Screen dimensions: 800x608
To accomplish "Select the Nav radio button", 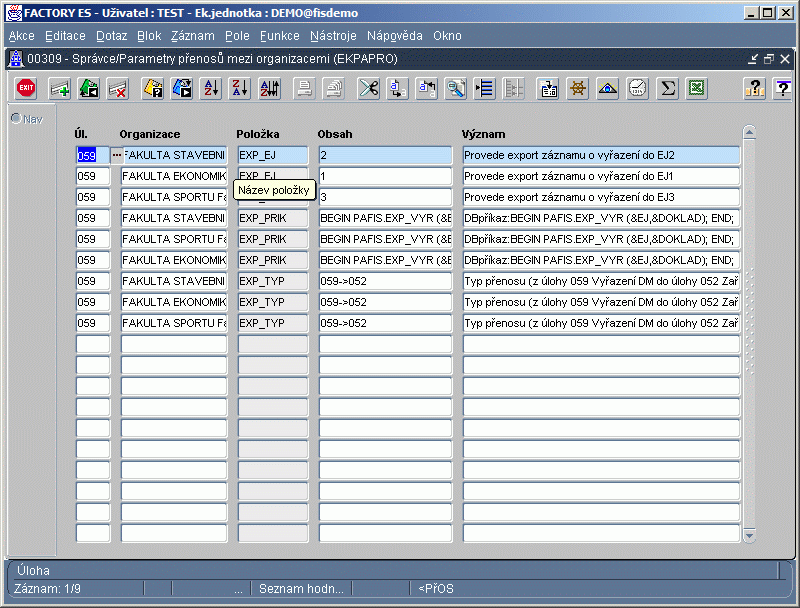I will (16, 118).
